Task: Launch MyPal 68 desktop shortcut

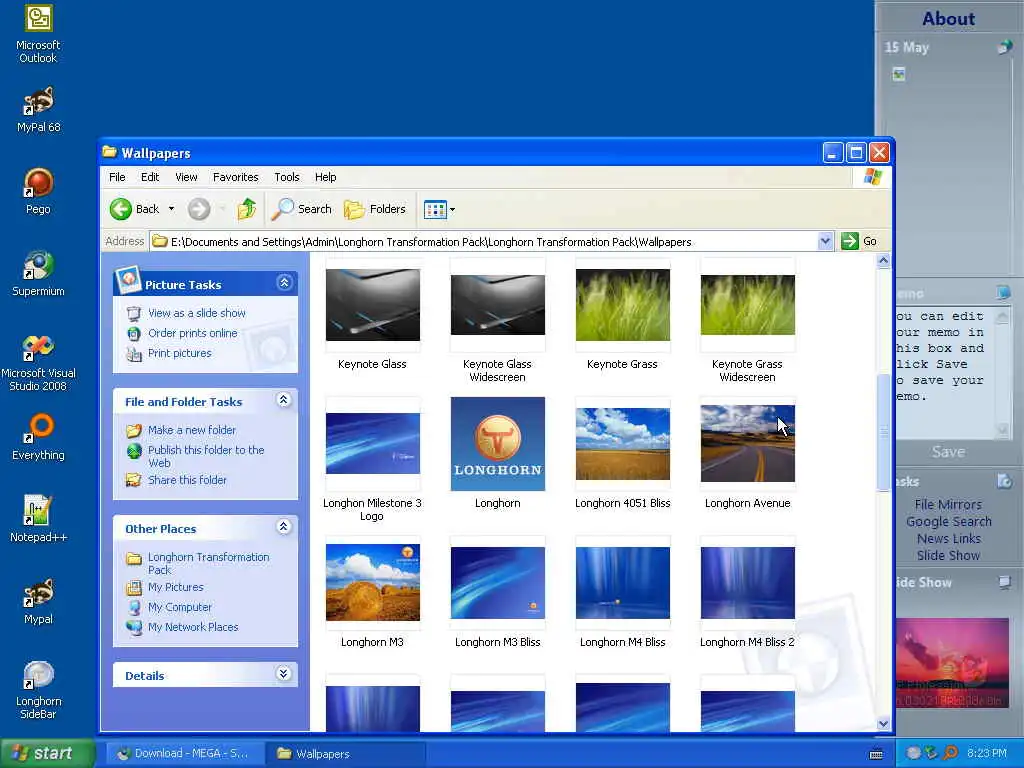Action: tap(38, 109)
